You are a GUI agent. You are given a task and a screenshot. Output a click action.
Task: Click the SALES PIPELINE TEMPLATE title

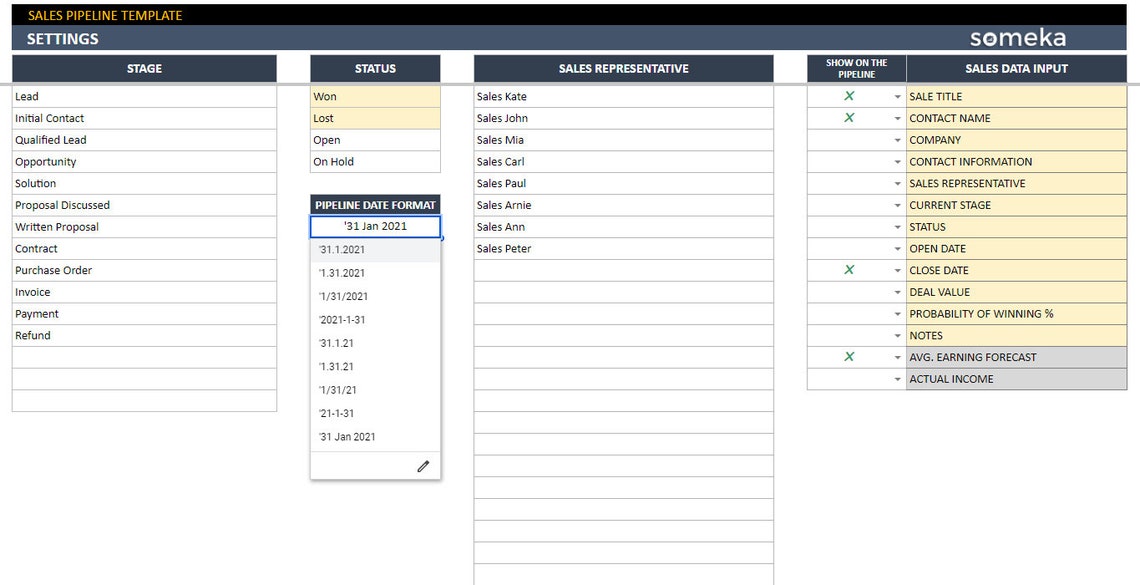102,15
